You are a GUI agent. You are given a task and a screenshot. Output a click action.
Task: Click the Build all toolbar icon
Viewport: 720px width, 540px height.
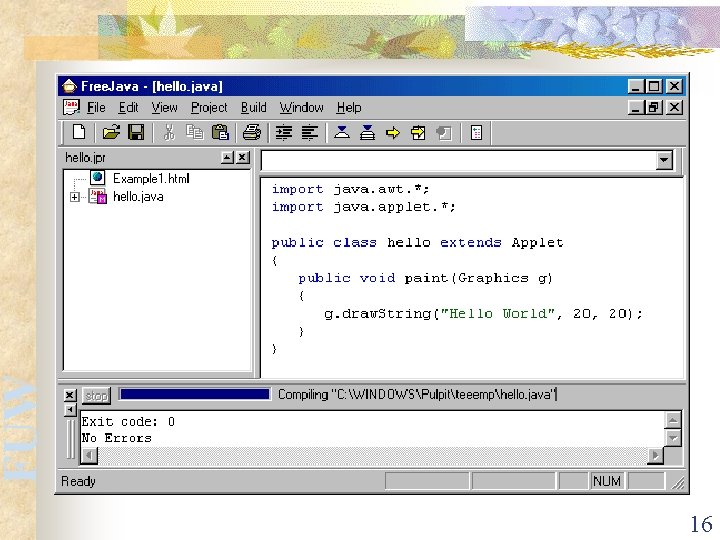pyautogui.click(x=367, y=133)
